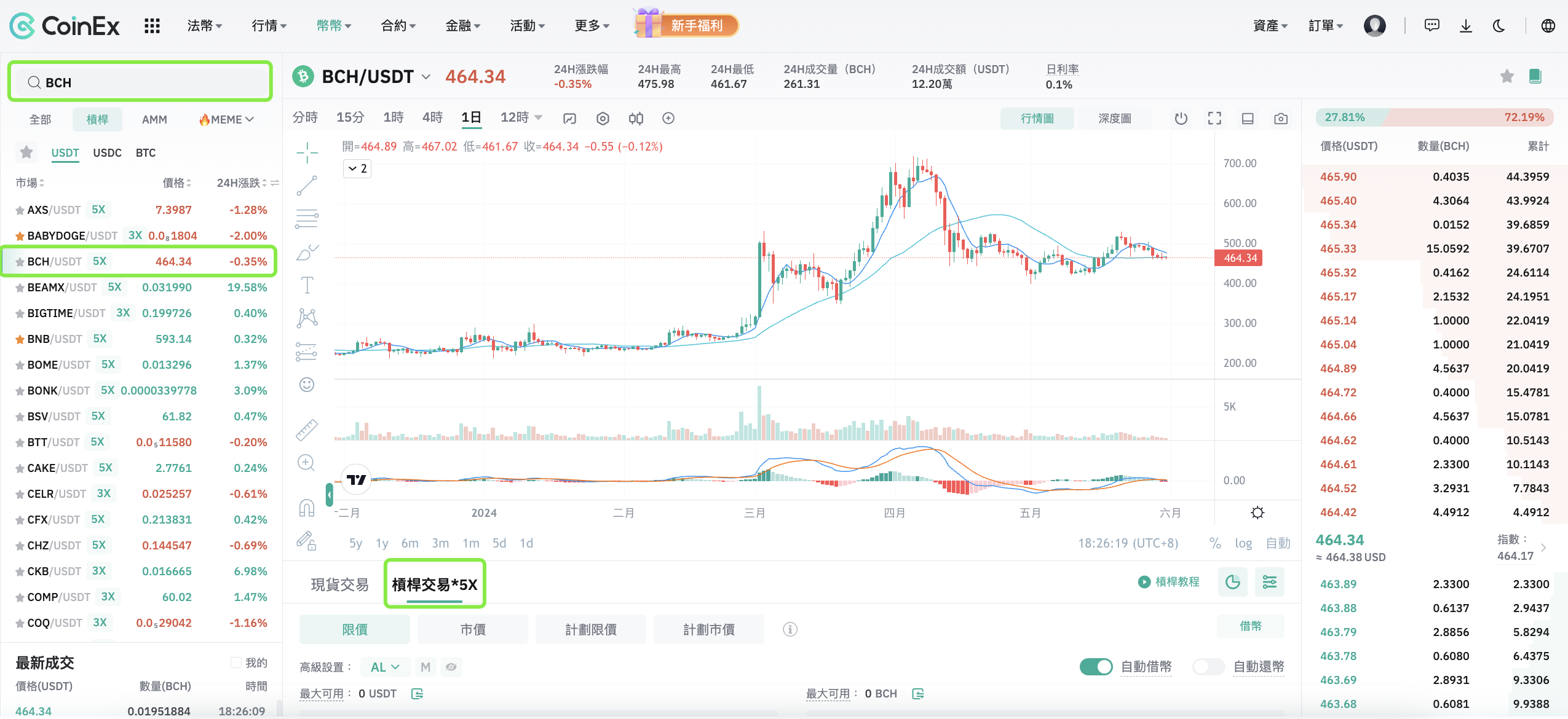Toggle the hide-order eye icon
The width and height of the screenshot is (1568, 719).
pos(451,667)
